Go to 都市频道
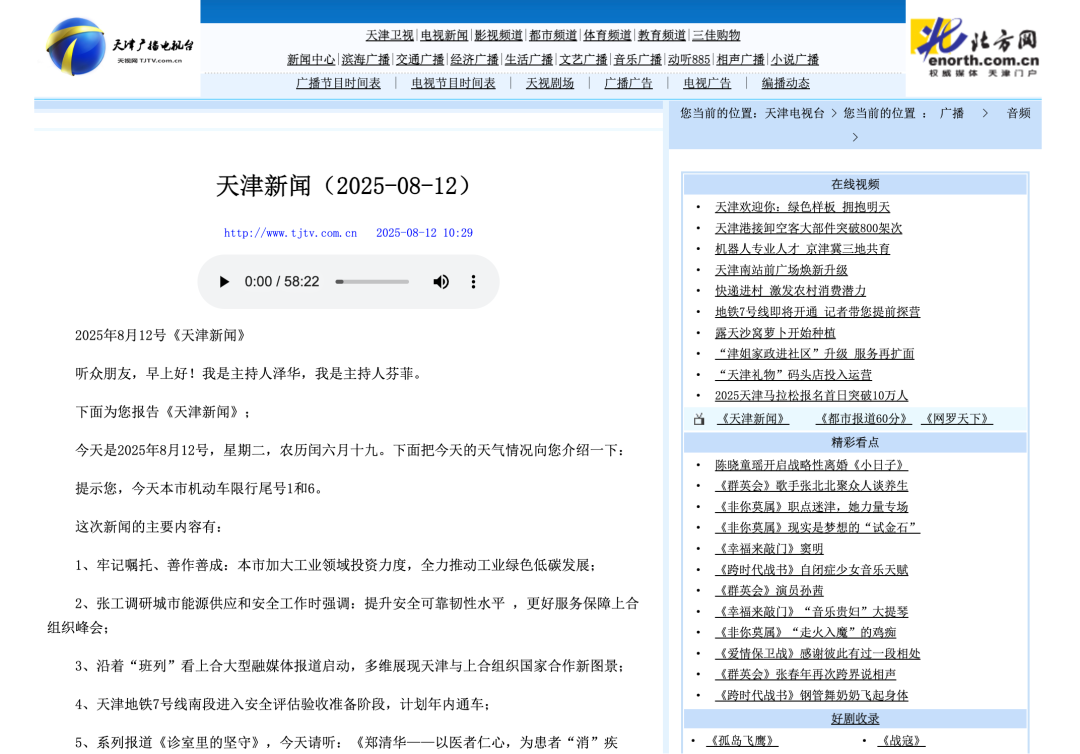This screenshot has width=1080, height=754. (x=553, y=35)
